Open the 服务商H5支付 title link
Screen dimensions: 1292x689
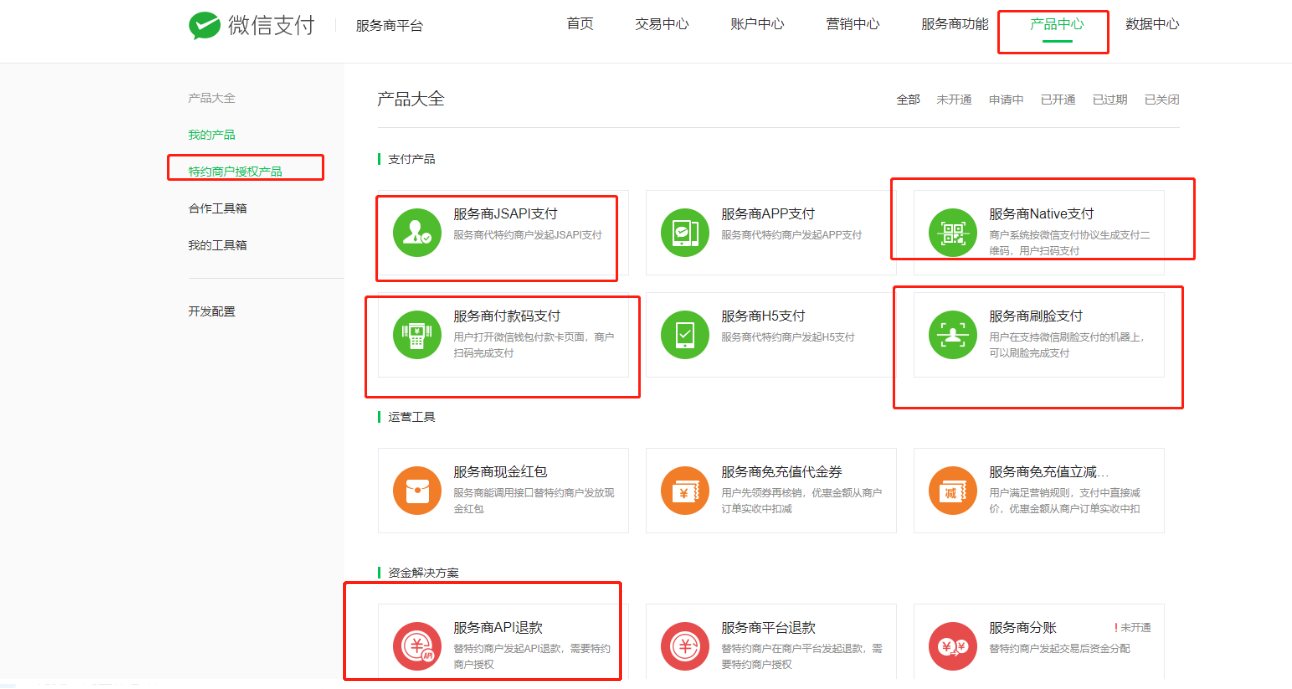click(763, 316)
